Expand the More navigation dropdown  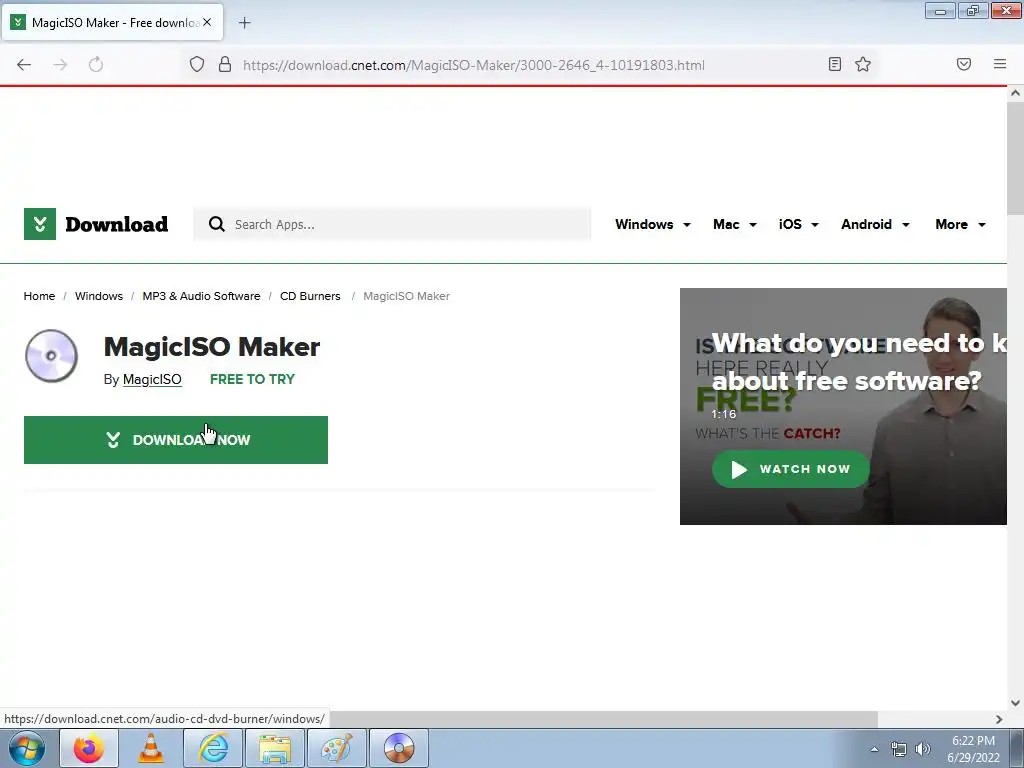tap(960, 224)
